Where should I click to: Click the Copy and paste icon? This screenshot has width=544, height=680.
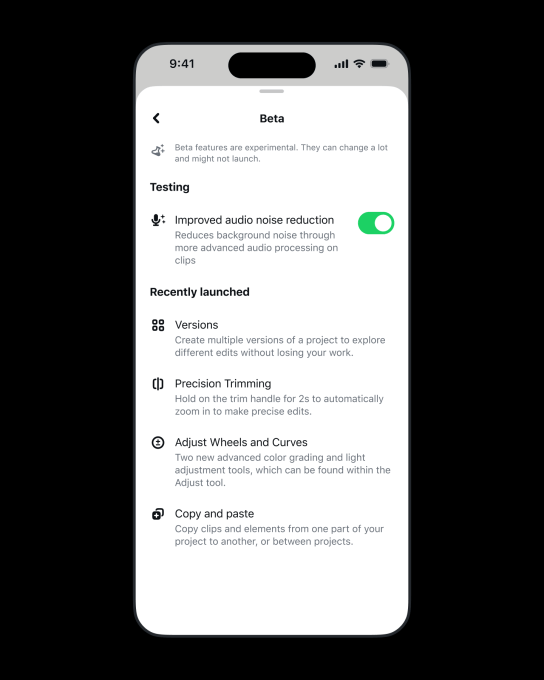(x=158, y=514)
